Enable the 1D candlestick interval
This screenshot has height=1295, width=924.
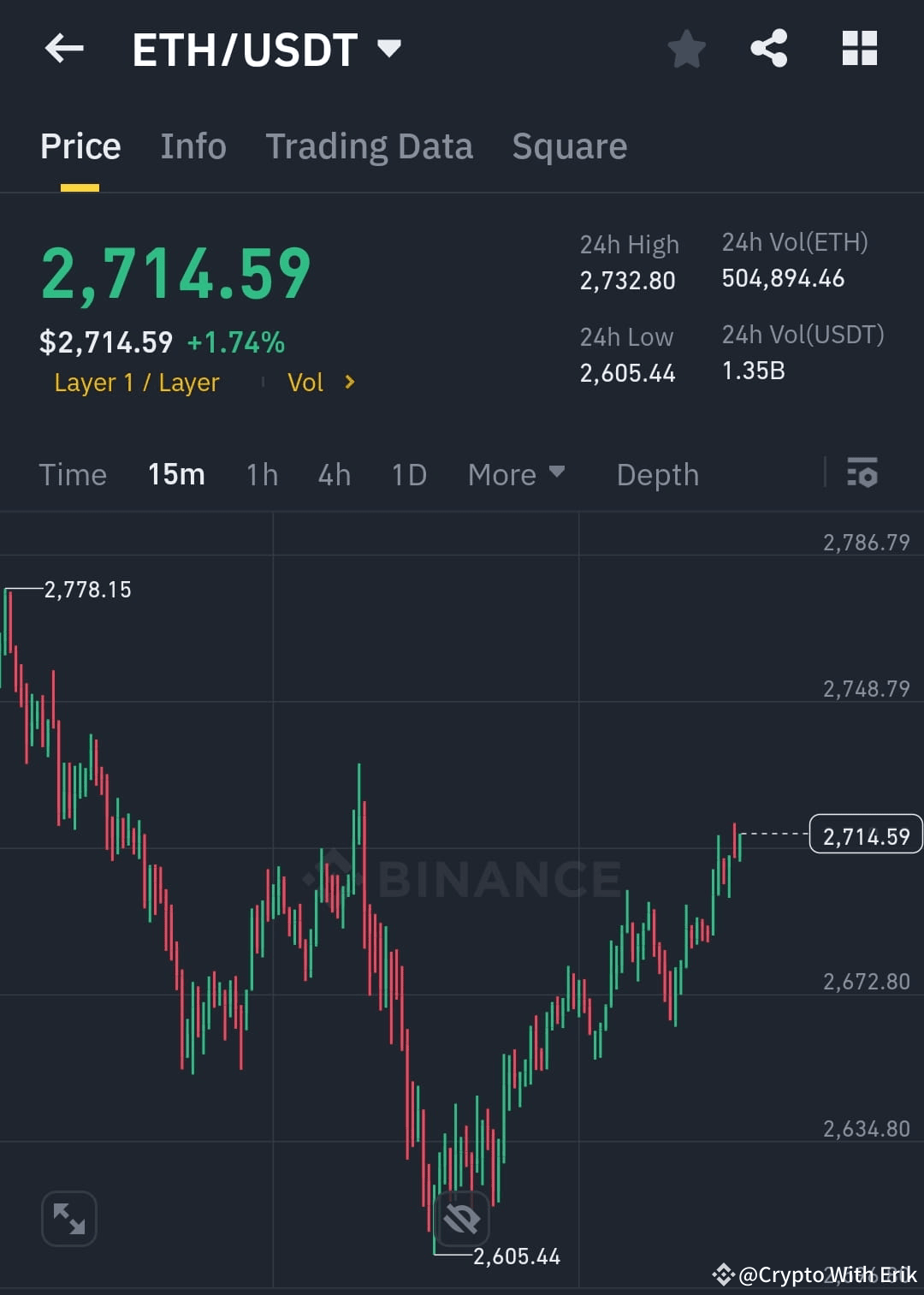click(x=408, y=474)
